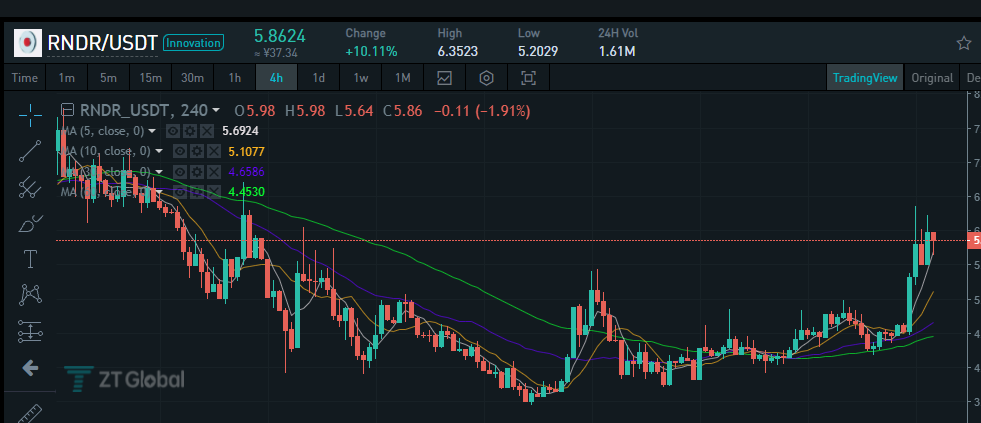Click the fullscreen chart icon

pyautogui.click(x=529, y=78)
